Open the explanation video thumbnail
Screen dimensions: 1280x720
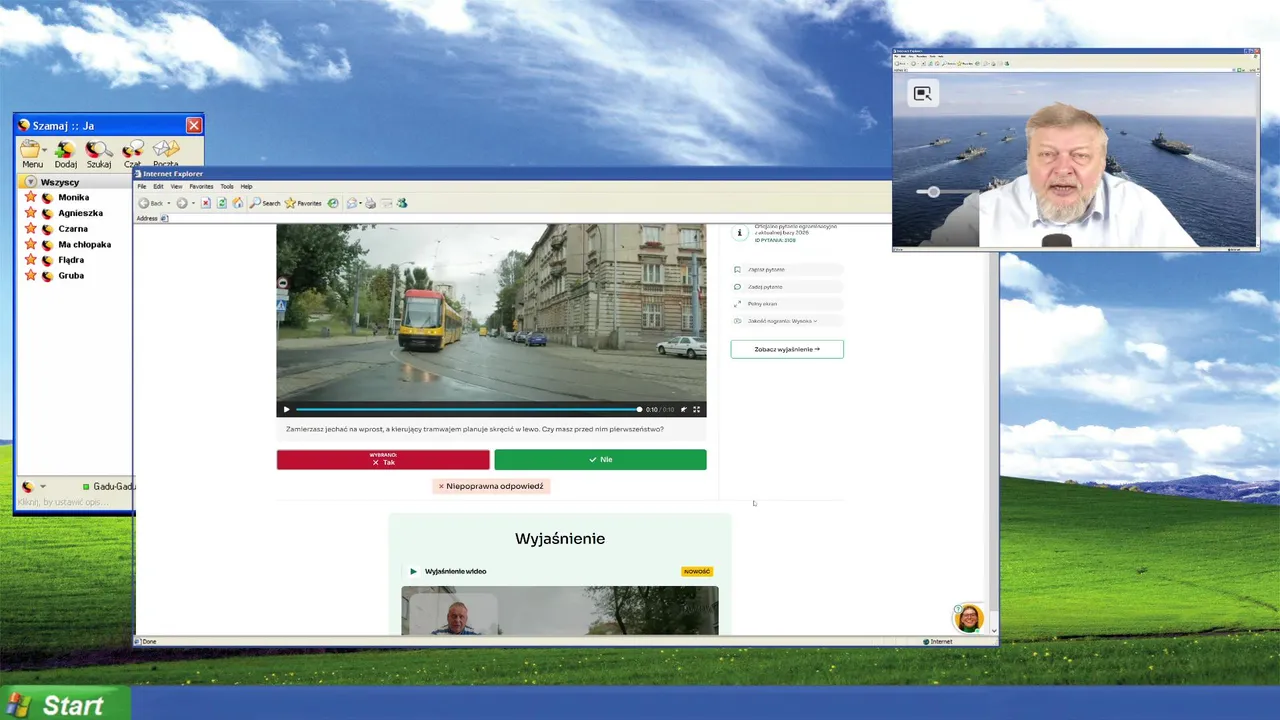point(560,610)
